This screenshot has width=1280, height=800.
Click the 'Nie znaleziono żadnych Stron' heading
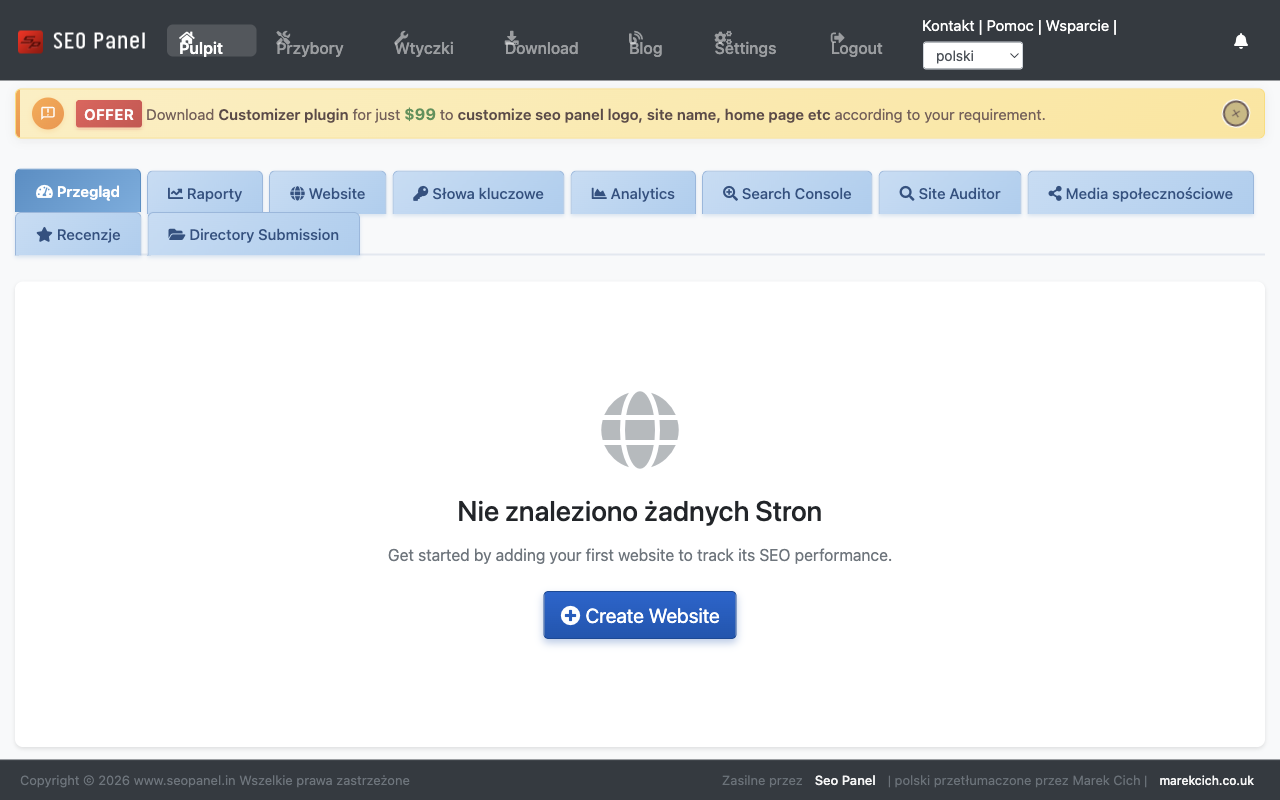coord(640,512)
